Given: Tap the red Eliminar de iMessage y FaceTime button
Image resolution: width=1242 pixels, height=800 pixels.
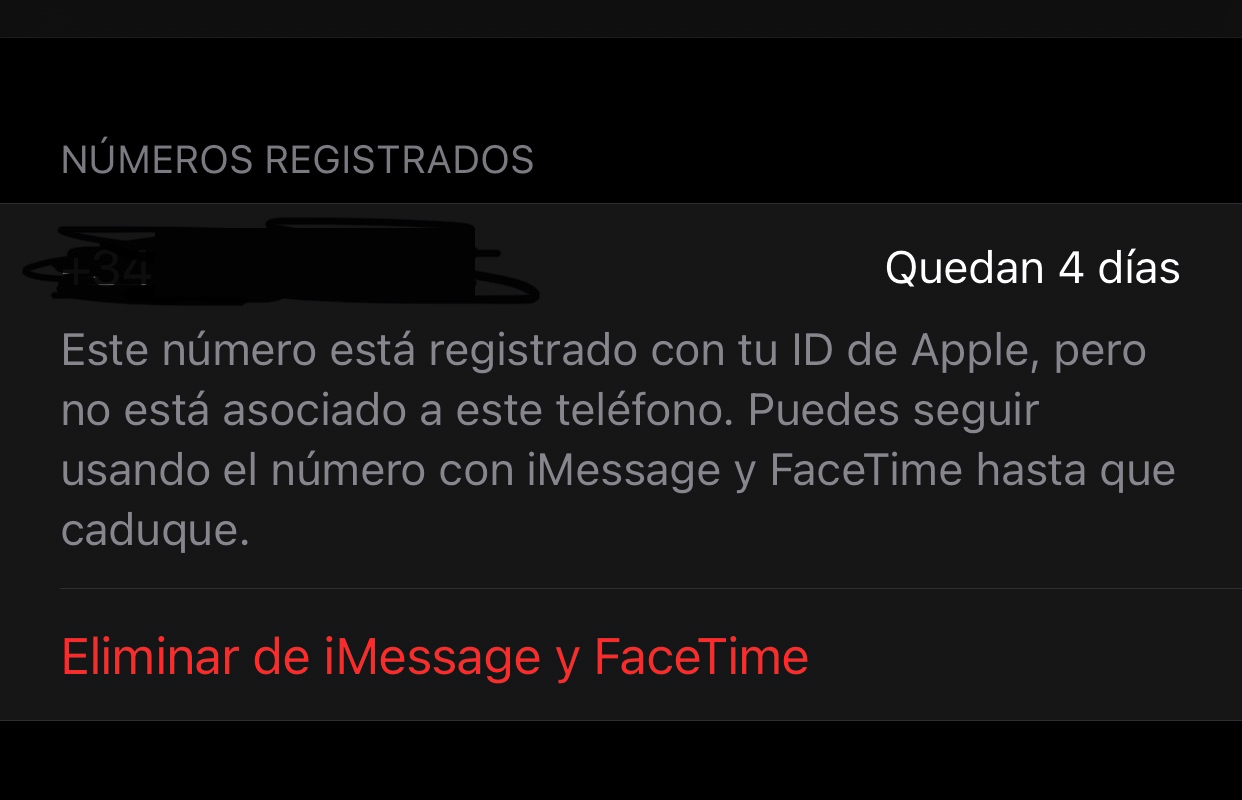Looking at the screenshot, I should click(435, 657).
